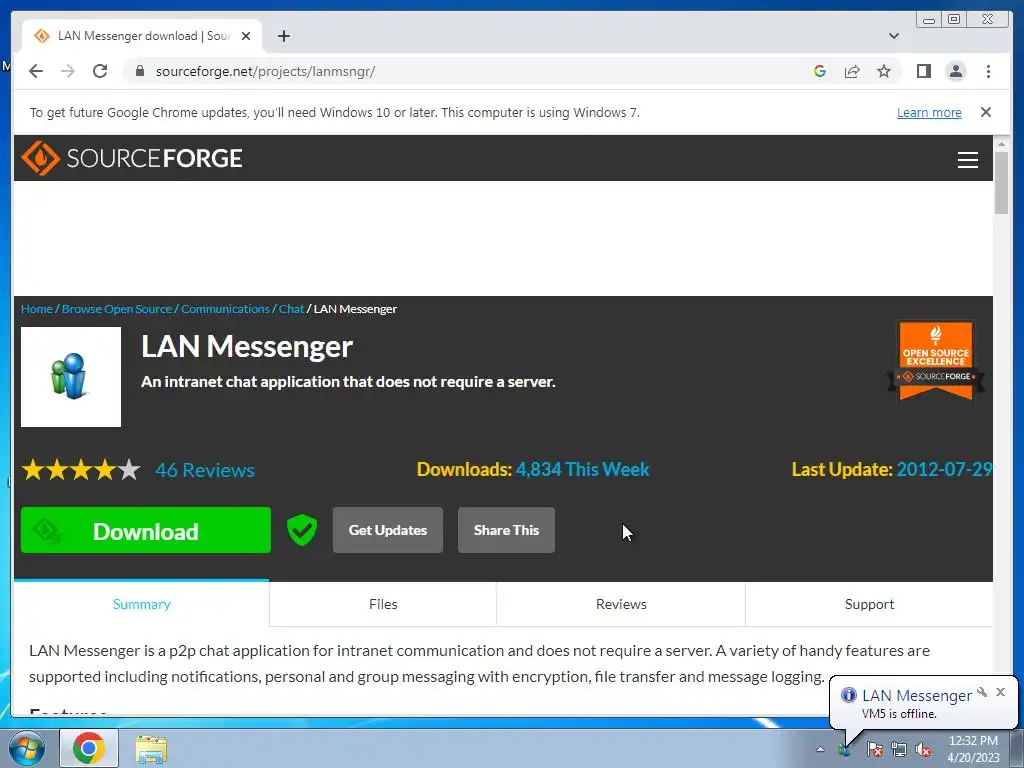Screen dimensions: 1024x768
Task: Go to Home breadcrumb link
Action: [37, 309]
